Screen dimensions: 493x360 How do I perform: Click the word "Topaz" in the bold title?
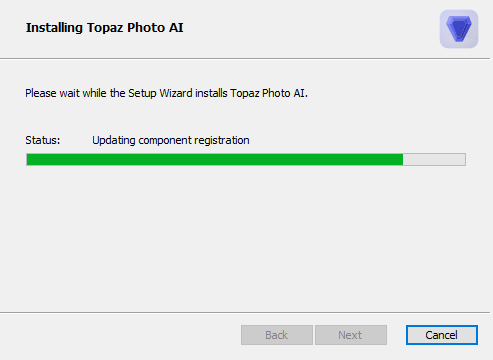(105, 28)
